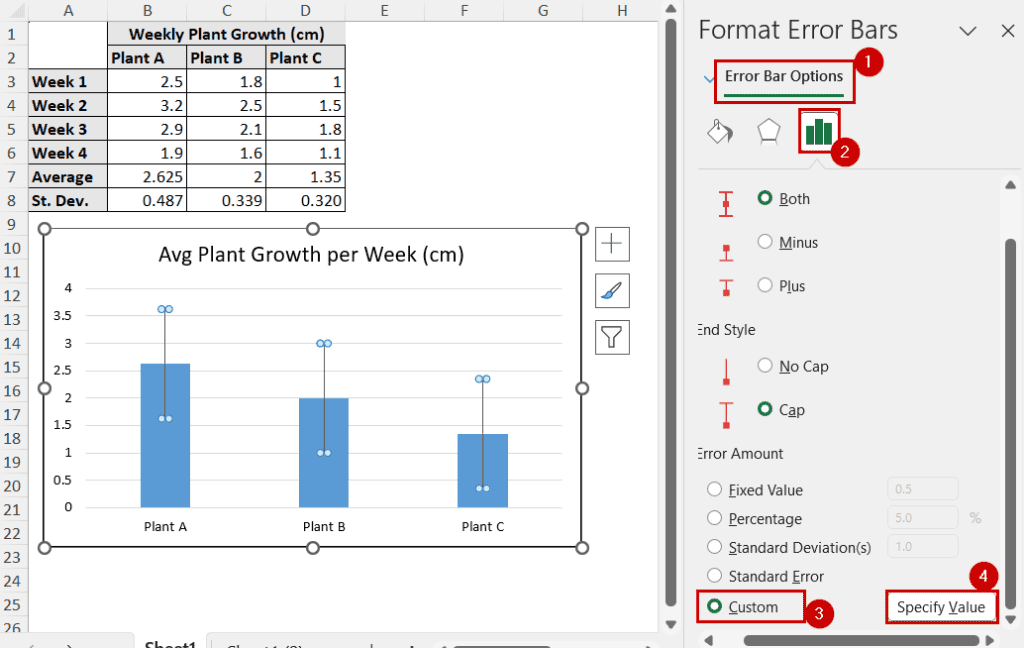This screenshot has height=648, width=1024.
Task: Open the Effects pentagon tab
Action: pos(768,132)
